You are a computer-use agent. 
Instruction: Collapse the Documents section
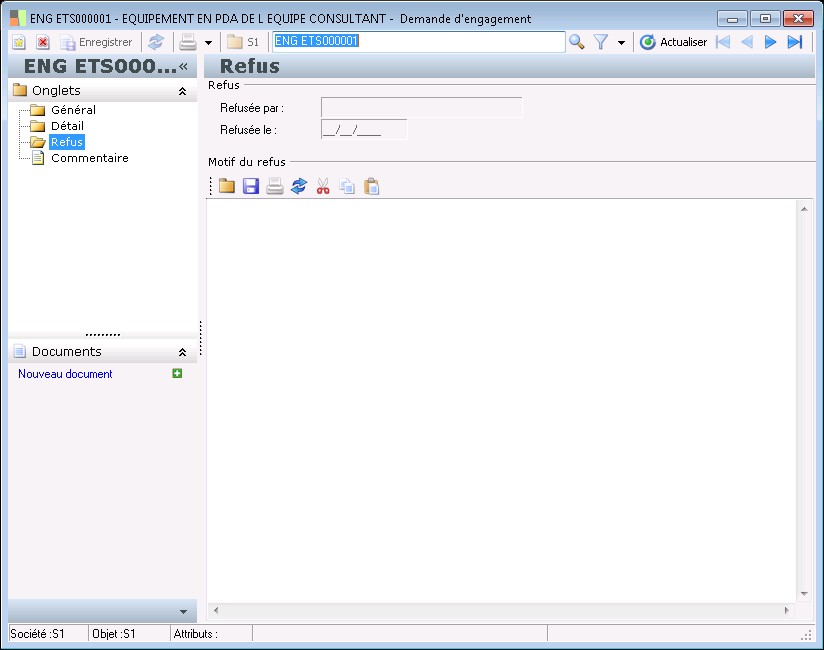(182, 352)
